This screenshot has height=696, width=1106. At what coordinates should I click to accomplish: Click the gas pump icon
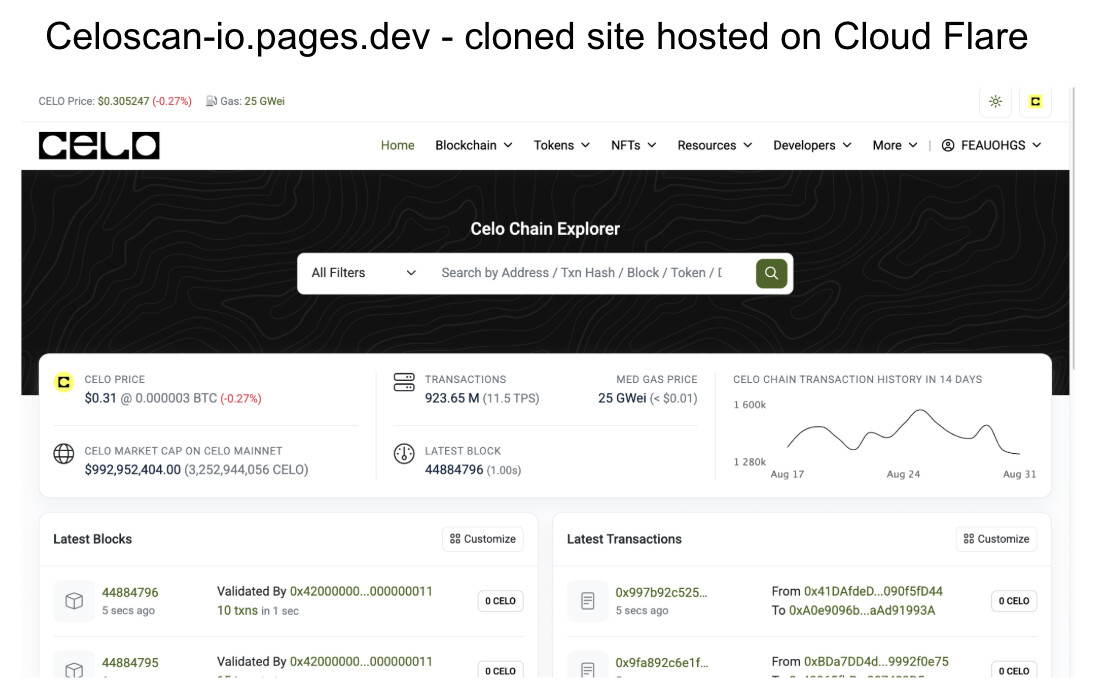coord(211,101)
